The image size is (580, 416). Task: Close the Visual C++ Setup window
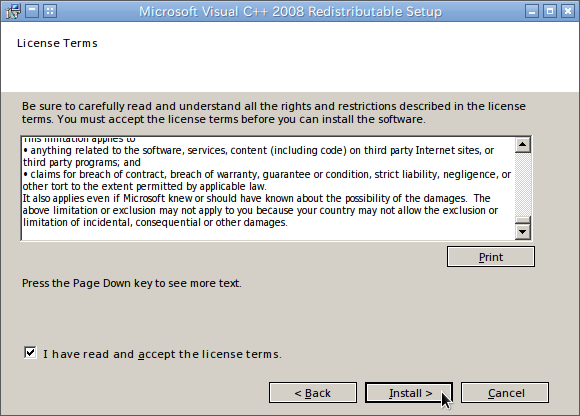[568, 11]
